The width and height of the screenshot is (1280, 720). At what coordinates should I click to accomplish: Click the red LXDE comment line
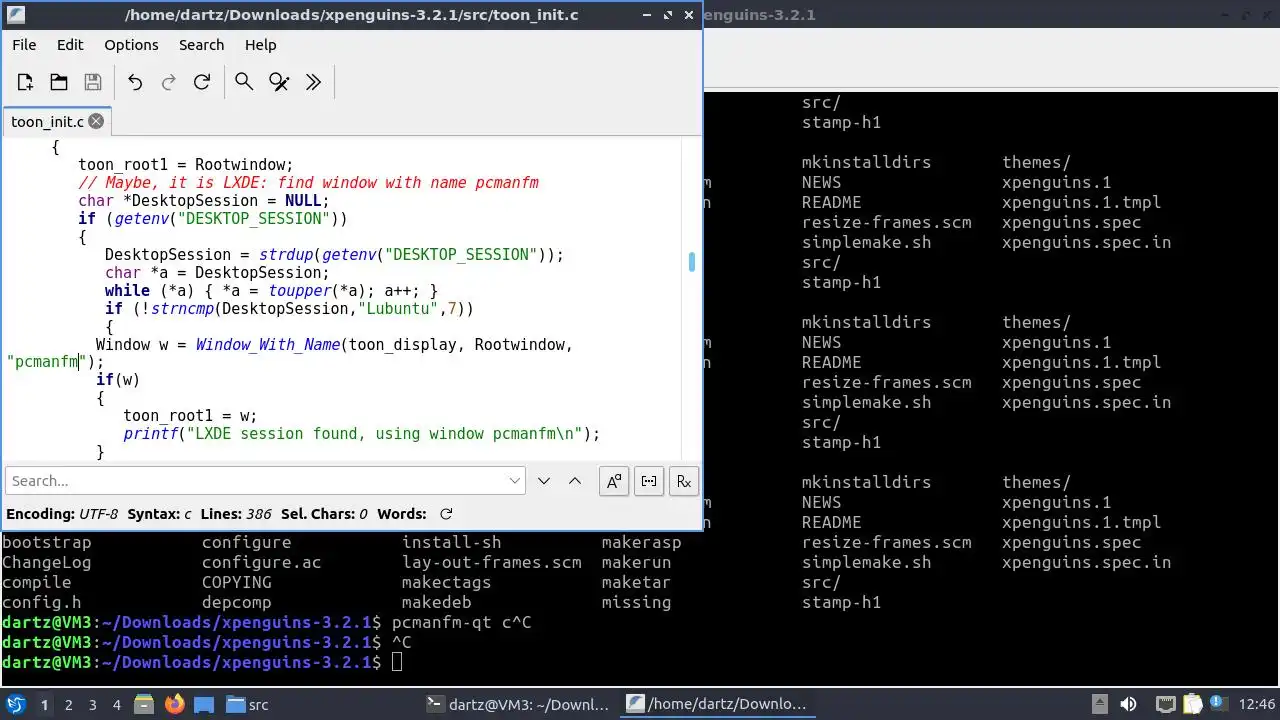point(309,183)
